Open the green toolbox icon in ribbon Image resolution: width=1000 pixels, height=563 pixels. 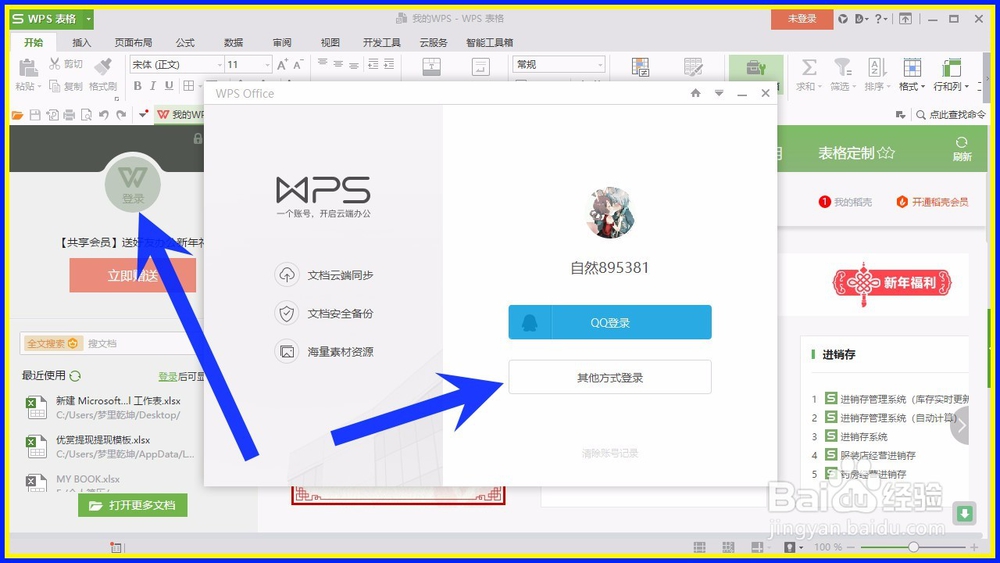(756, 67)
